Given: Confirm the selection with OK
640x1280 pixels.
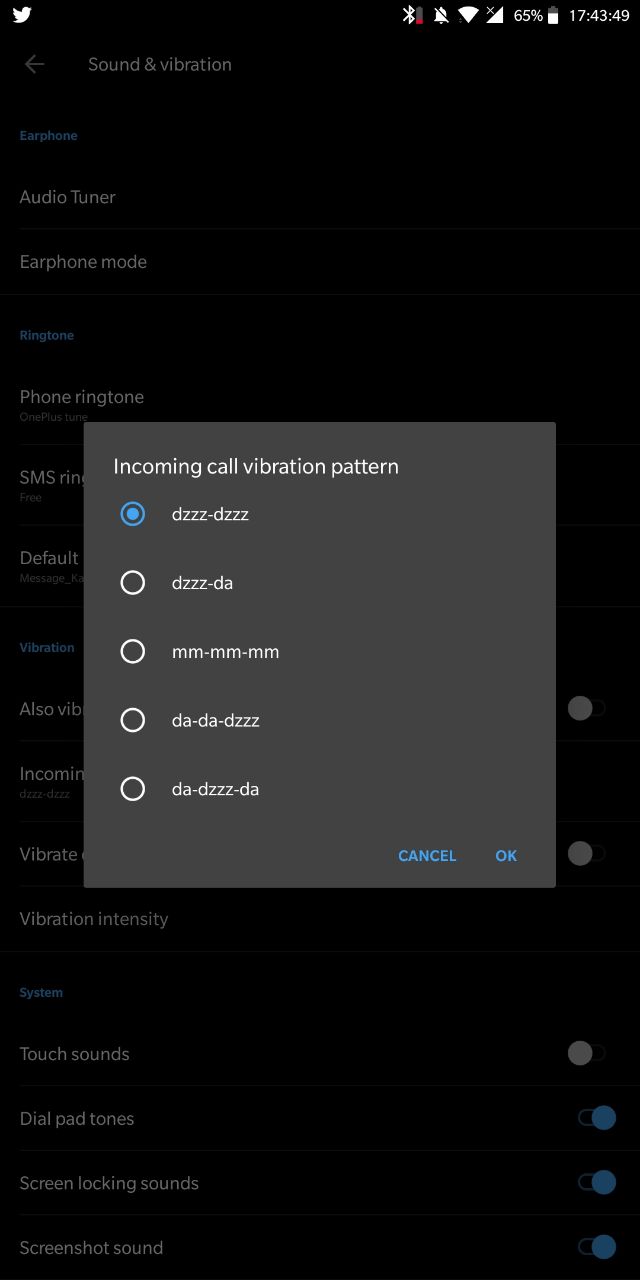Looking at the screenshot, I should [506, 856].
